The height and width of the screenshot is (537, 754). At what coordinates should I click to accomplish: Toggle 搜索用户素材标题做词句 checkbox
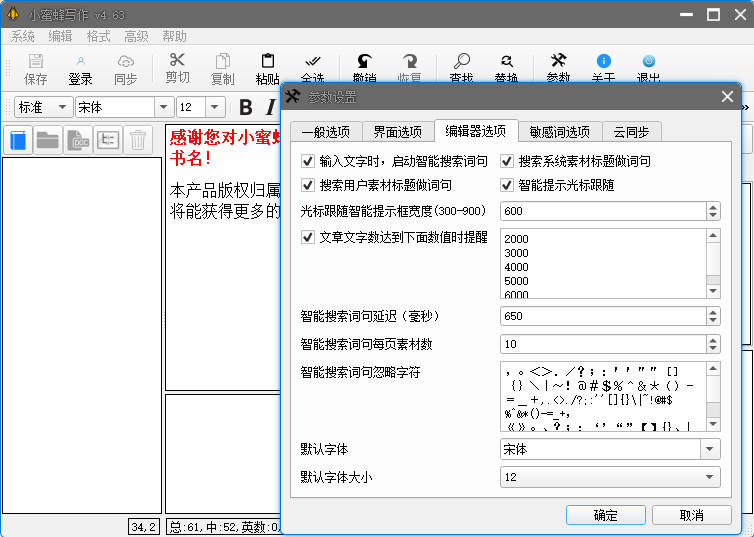click(308, 185)
